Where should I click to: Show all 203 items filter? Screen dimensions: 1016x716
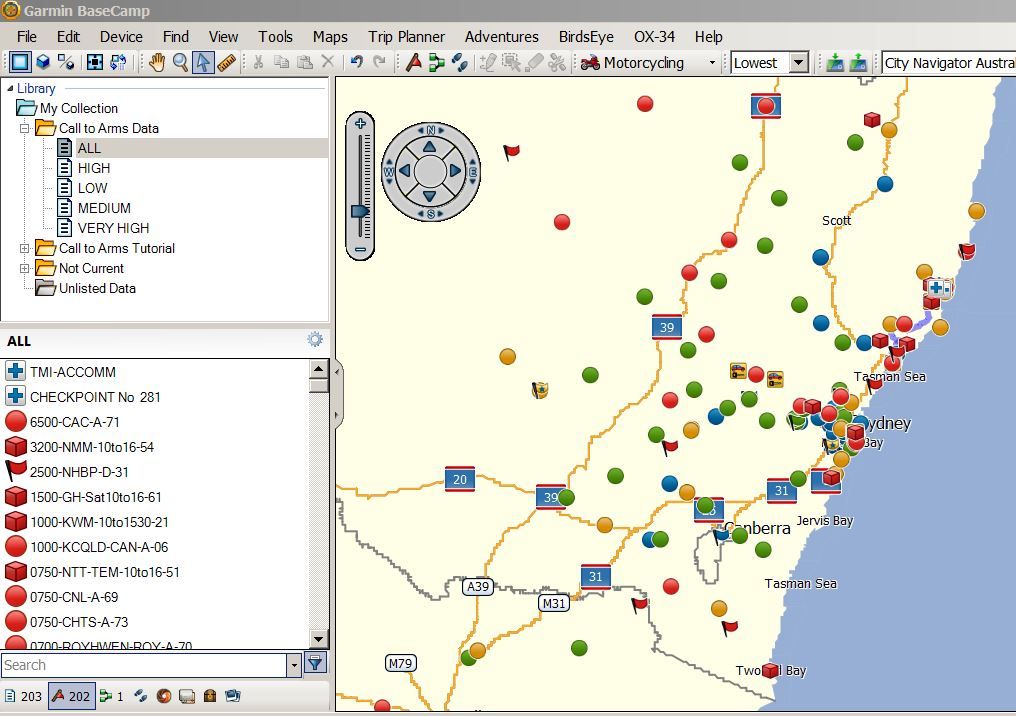click(x=23, y=696)
